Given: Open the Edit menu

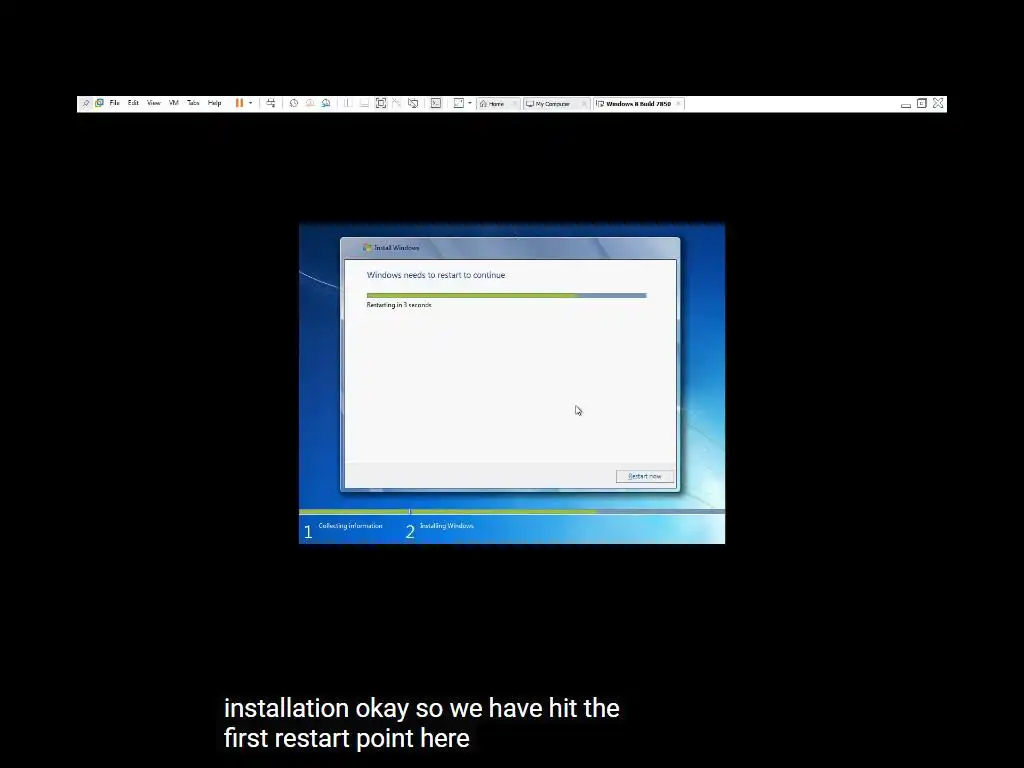Looking at the screenshot, I should click(133, 103).
